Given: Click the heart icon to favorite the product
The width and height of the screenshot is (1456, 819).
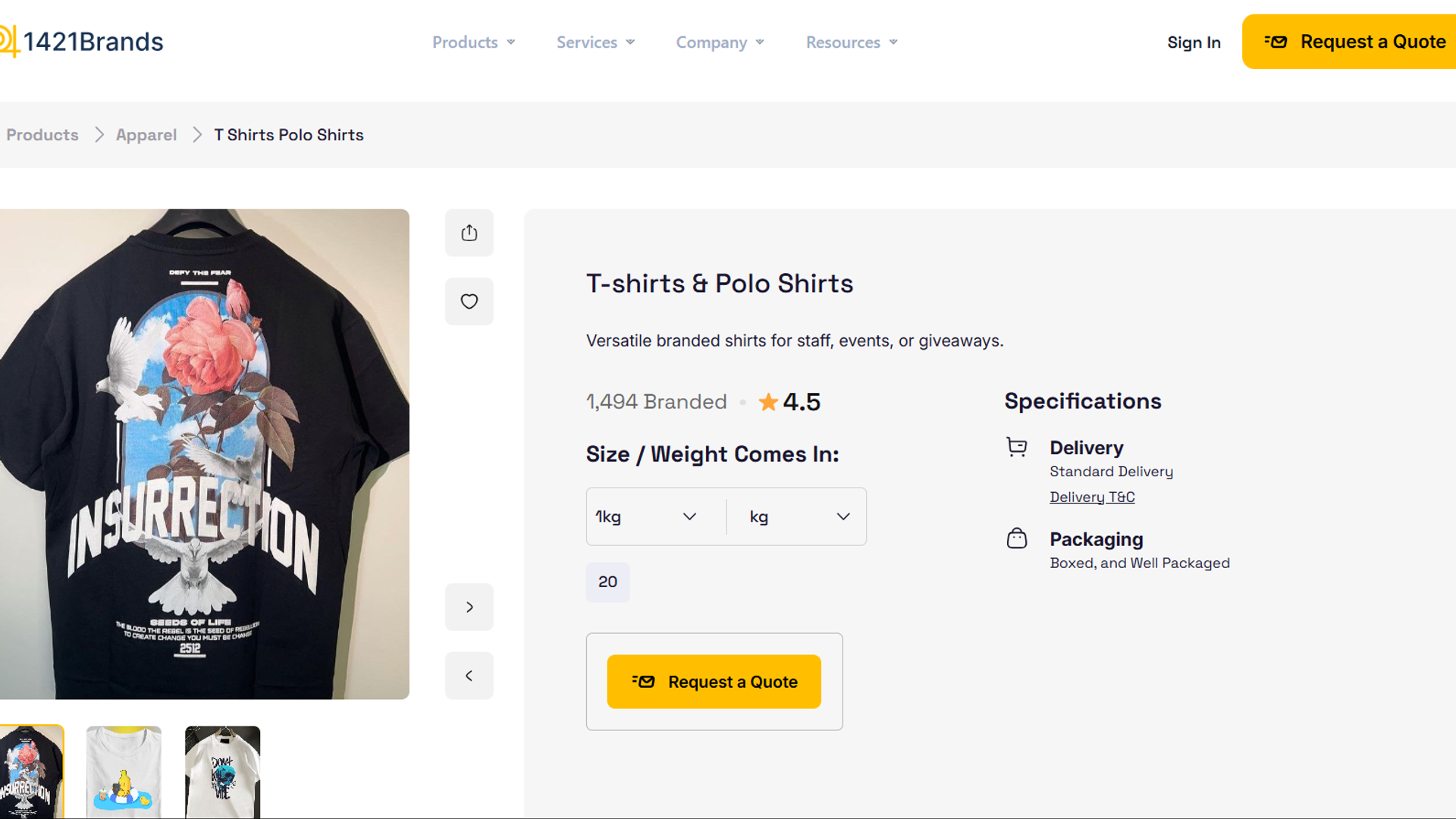Looking at the screenshot, I should (x=469, y=301).
